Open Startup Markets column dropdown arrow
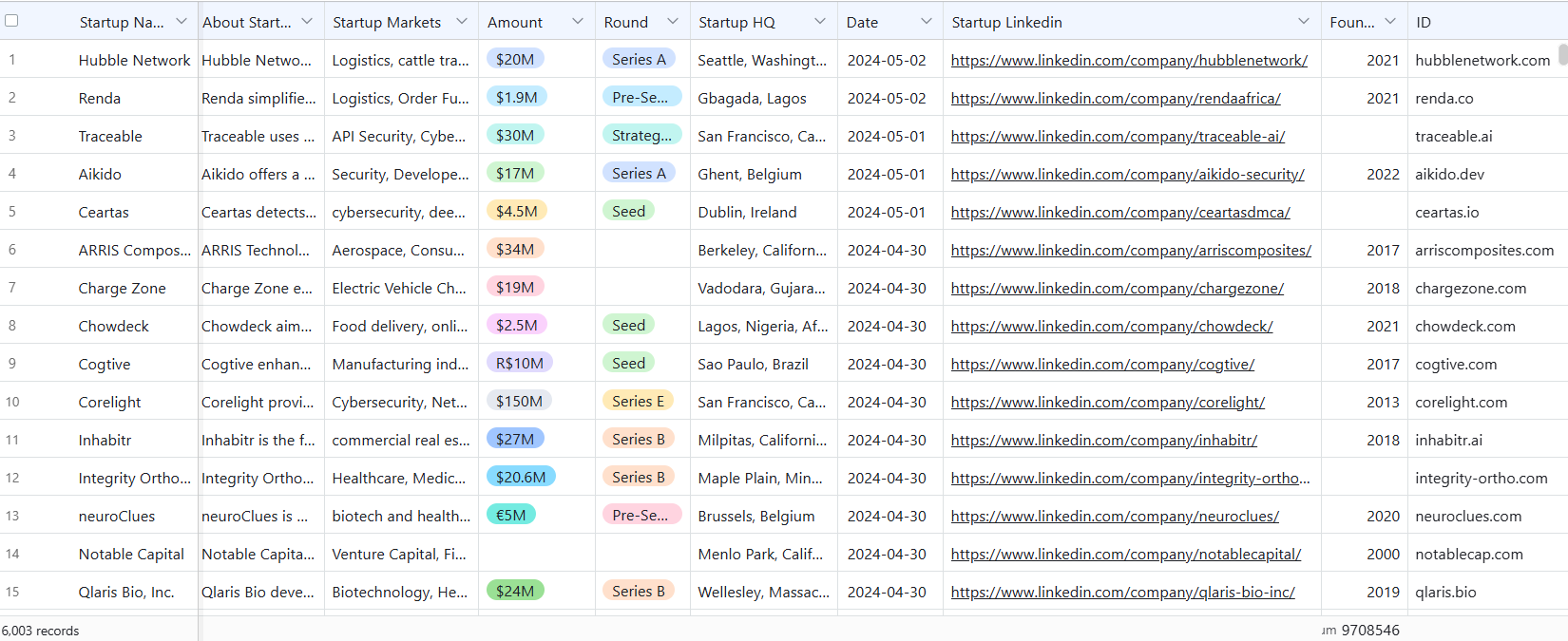1568x641 pixels. [x=462, y=21]
